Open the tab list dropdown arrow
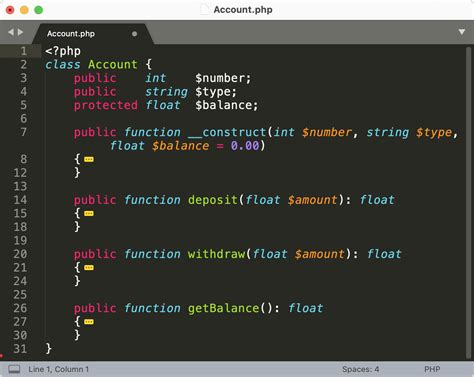Screen dimensions: 474x377 462,32
